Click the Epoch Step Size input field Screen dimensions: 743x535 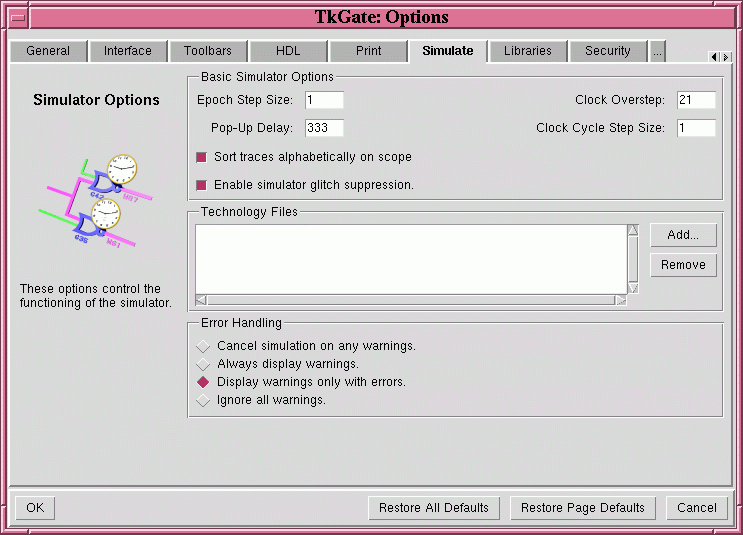point(324,100)
